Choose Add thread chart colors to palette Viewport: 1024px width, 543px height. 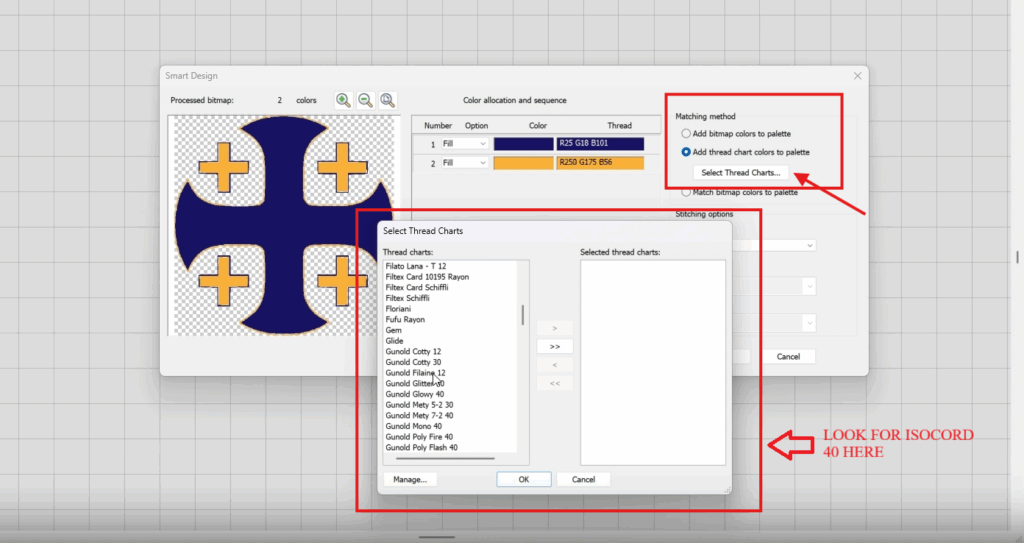(685, 152)
